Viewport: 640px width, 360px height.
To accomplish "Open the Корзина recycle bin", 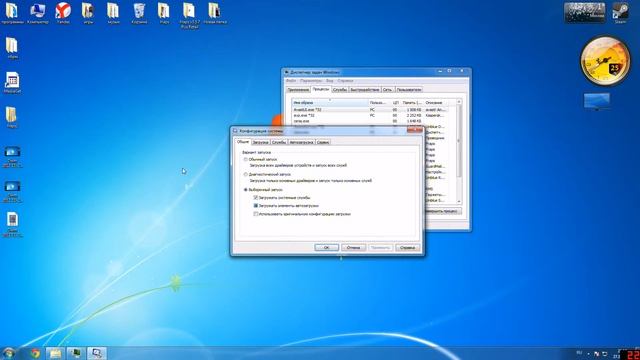I will pyautogui.click(x=139, y=13).
